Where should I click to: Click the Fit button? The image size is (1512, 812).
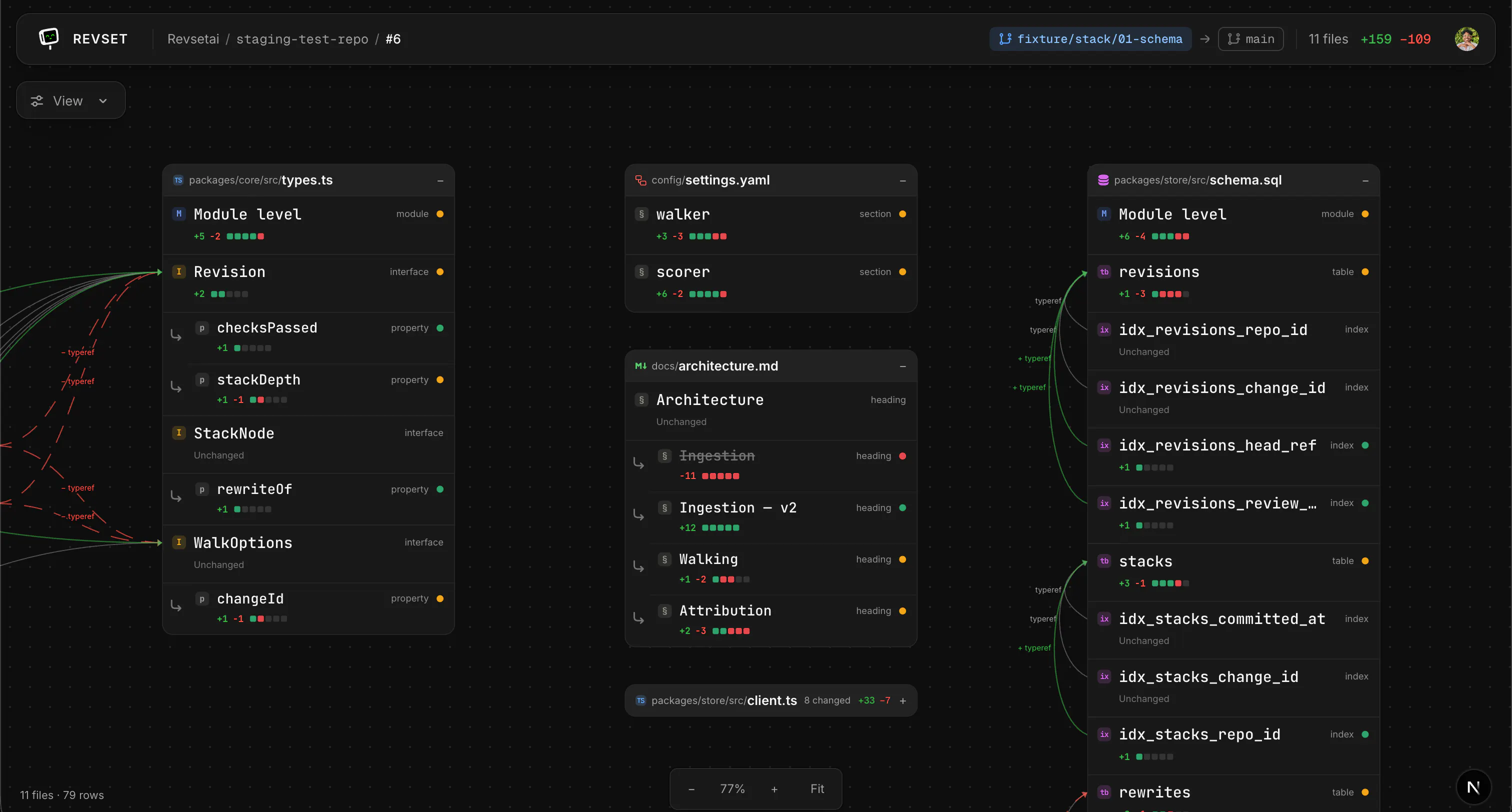(817, 789)
